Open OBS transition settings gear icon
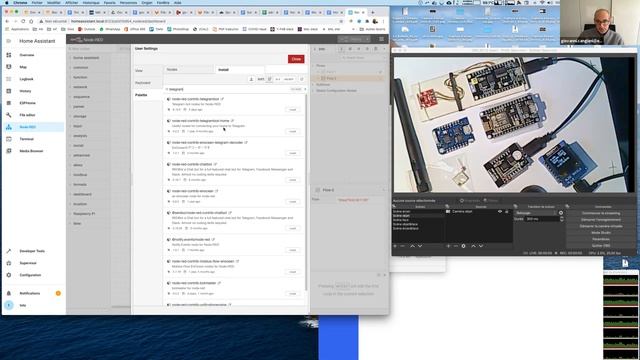 point(561,213)
